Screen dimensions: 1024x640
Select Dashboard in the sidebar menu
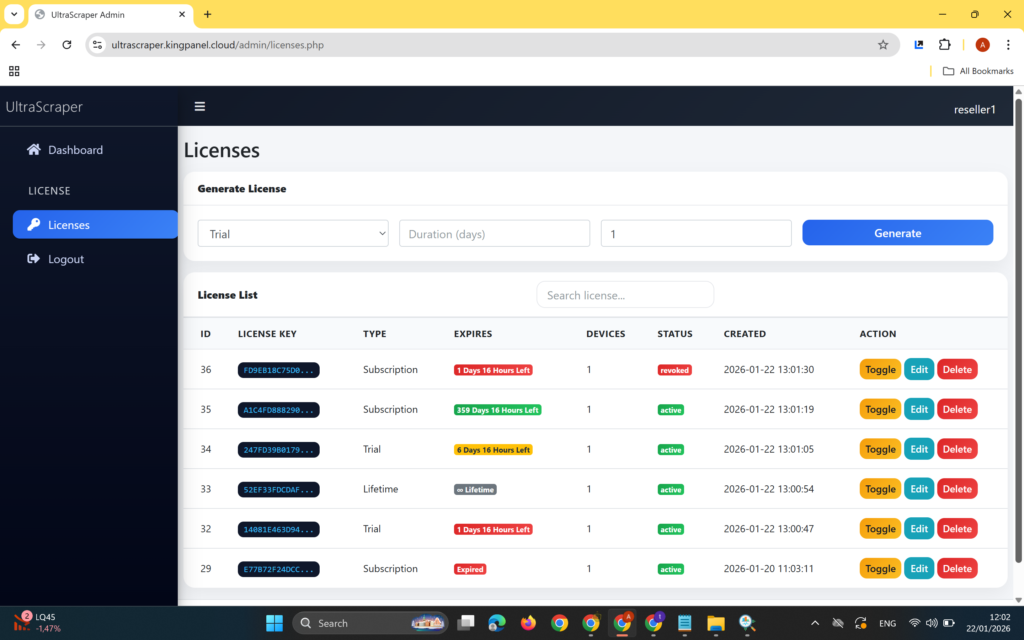click(75, 150)
